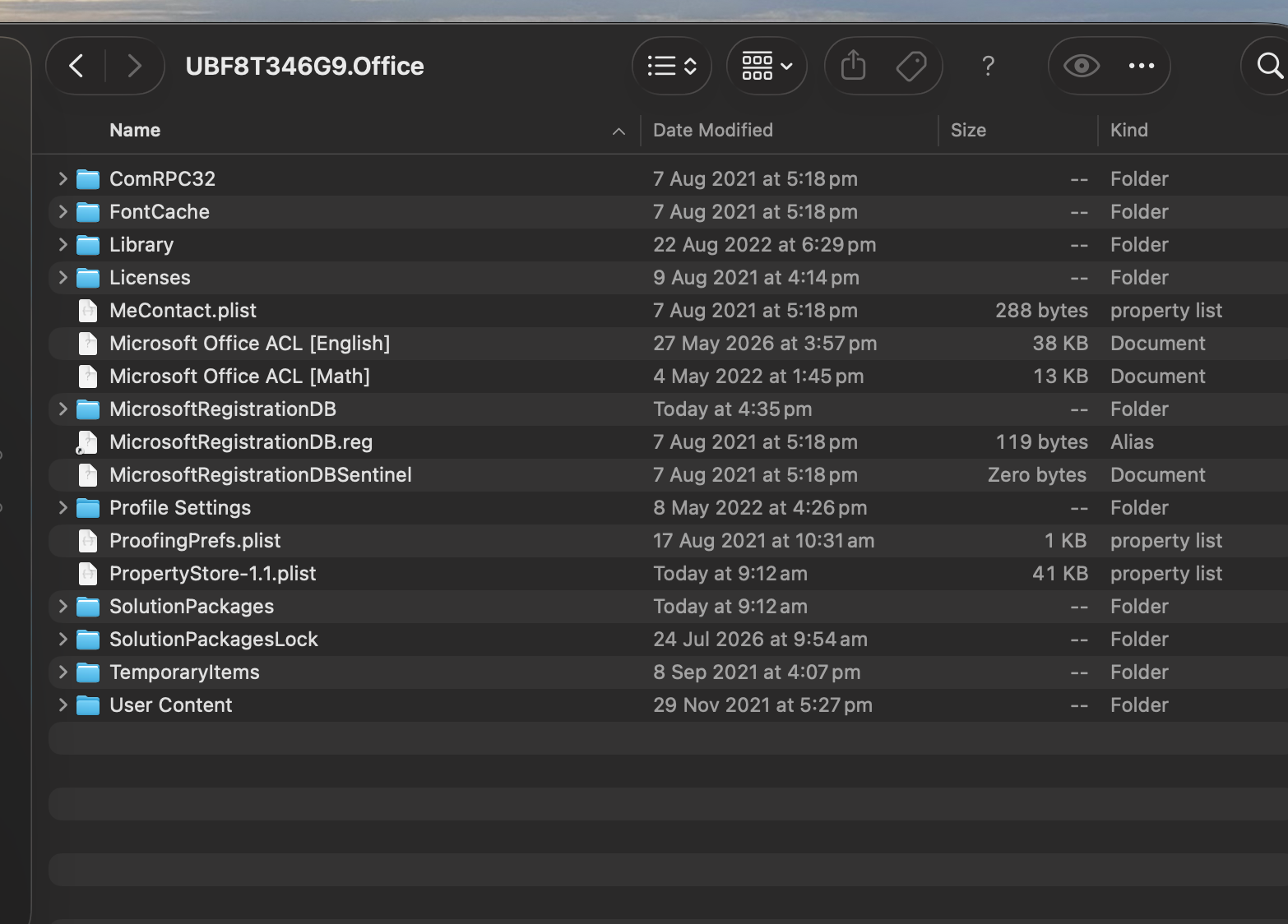The width and height of the screenshot is (1288, 924).
Task: Expand the Library folder chevron
Action: point(63,244)
